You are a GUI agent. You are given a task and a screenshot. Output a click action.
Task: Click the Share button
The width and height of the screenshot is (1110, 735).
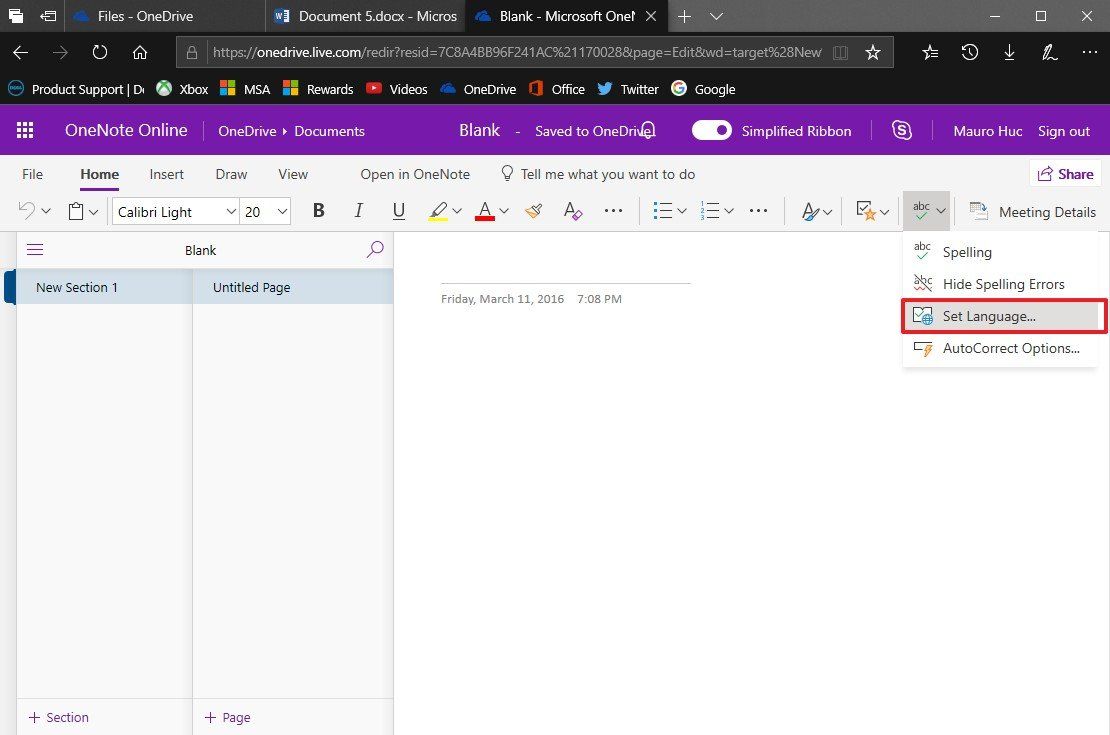[1065, 173]
